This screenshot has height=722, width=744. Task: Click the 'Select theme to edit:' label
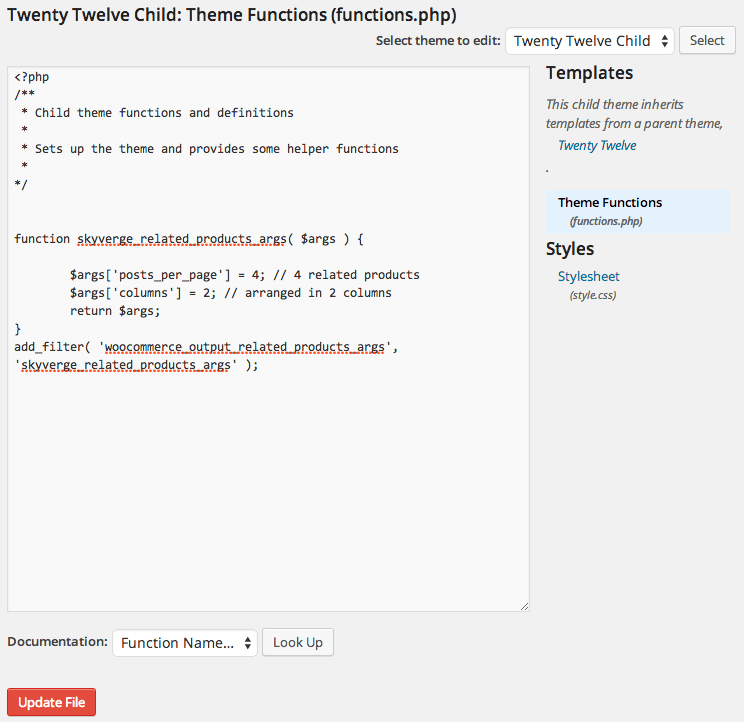click(438, 41)
